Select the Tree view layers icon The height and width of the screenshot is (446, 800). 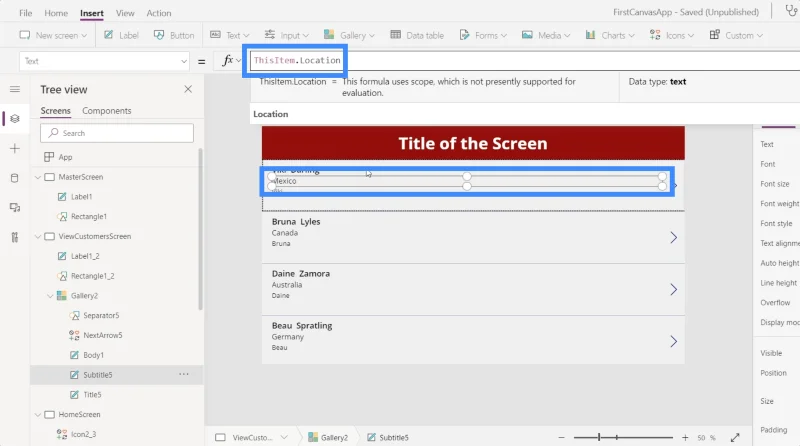click(15, 119)
